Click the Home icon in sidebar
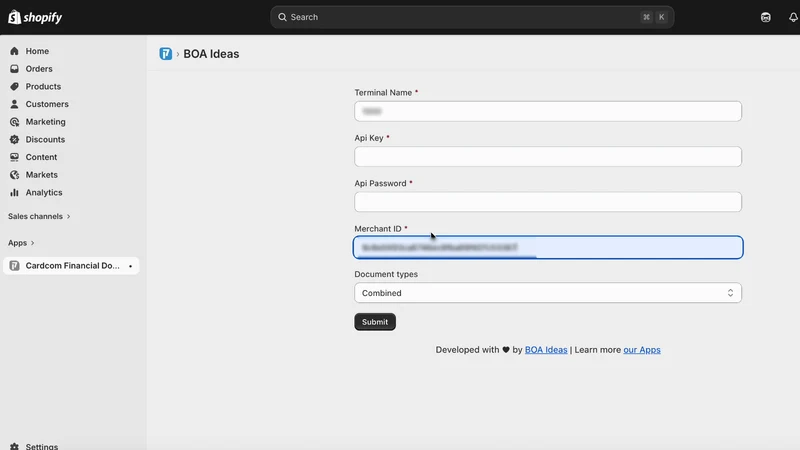The width and height of the screenshot is (800, 450). pos(14,51)
